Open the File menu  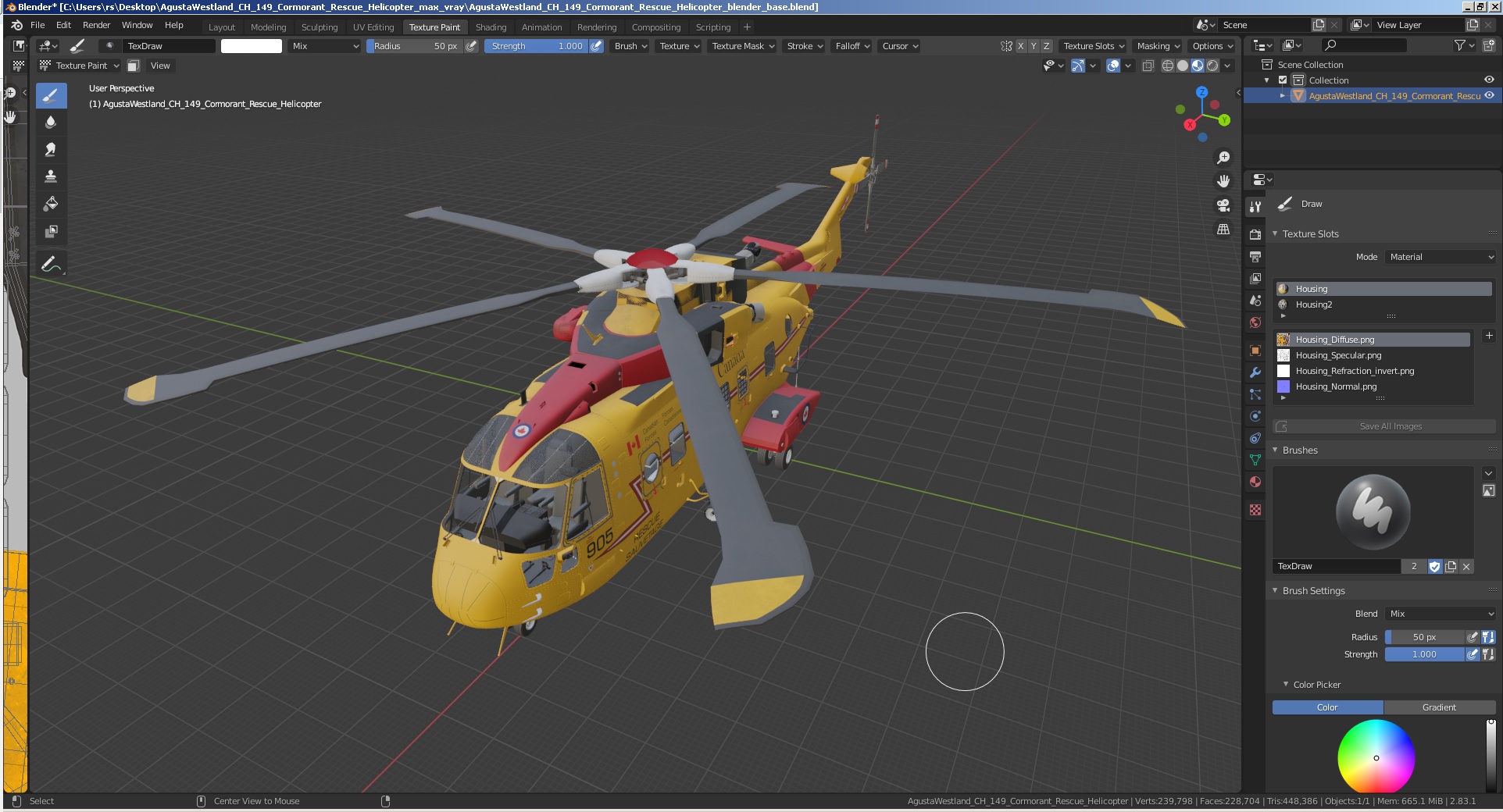(37, 25)
